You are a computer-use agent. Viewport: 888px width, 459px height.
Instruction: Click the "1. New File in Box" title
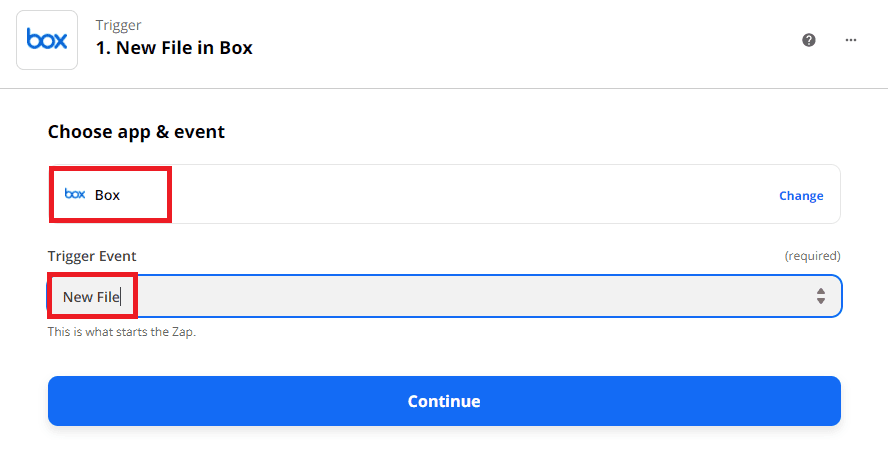(x=174, y=47)
